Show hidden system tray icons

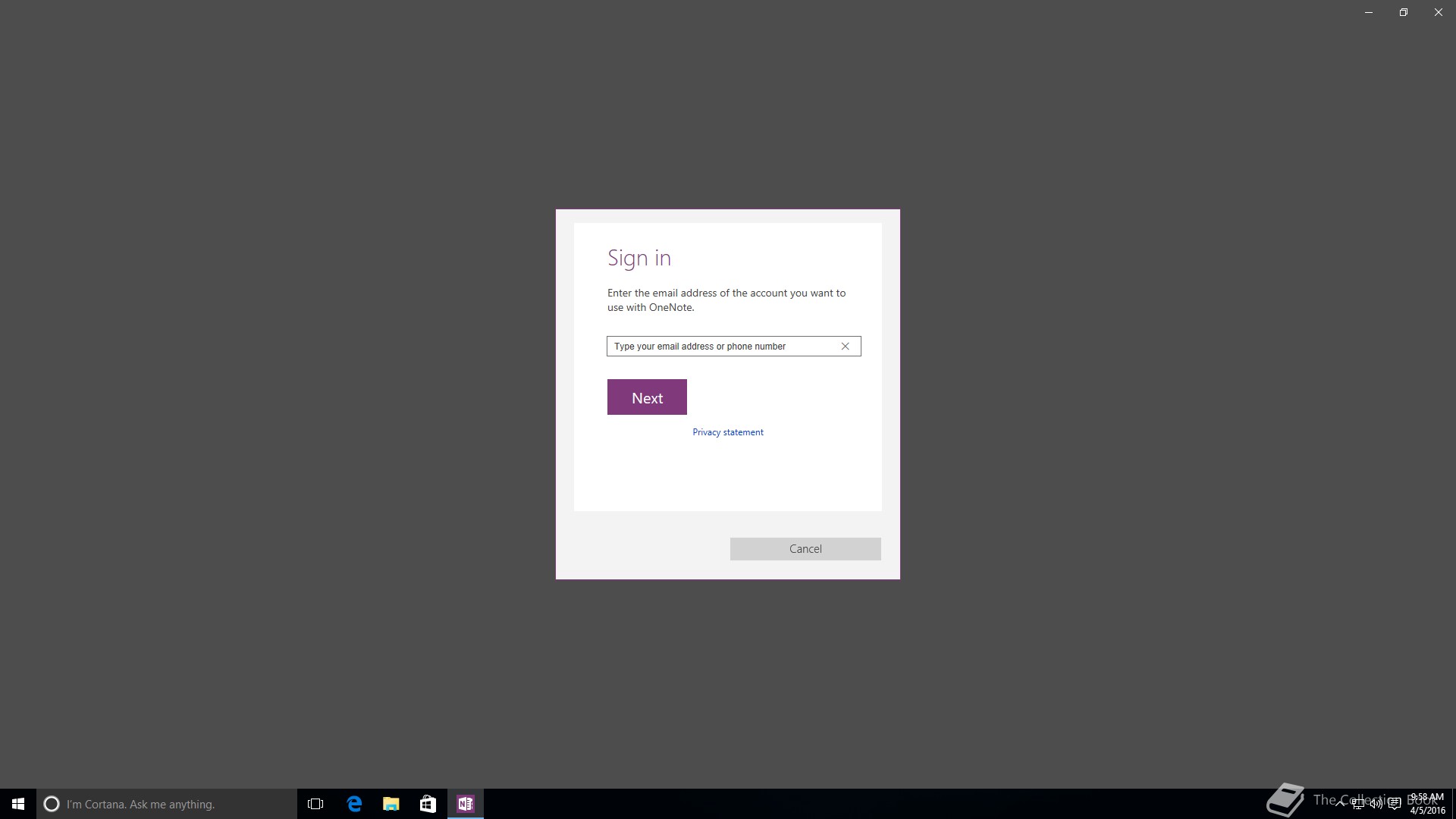coord(1340,804)
